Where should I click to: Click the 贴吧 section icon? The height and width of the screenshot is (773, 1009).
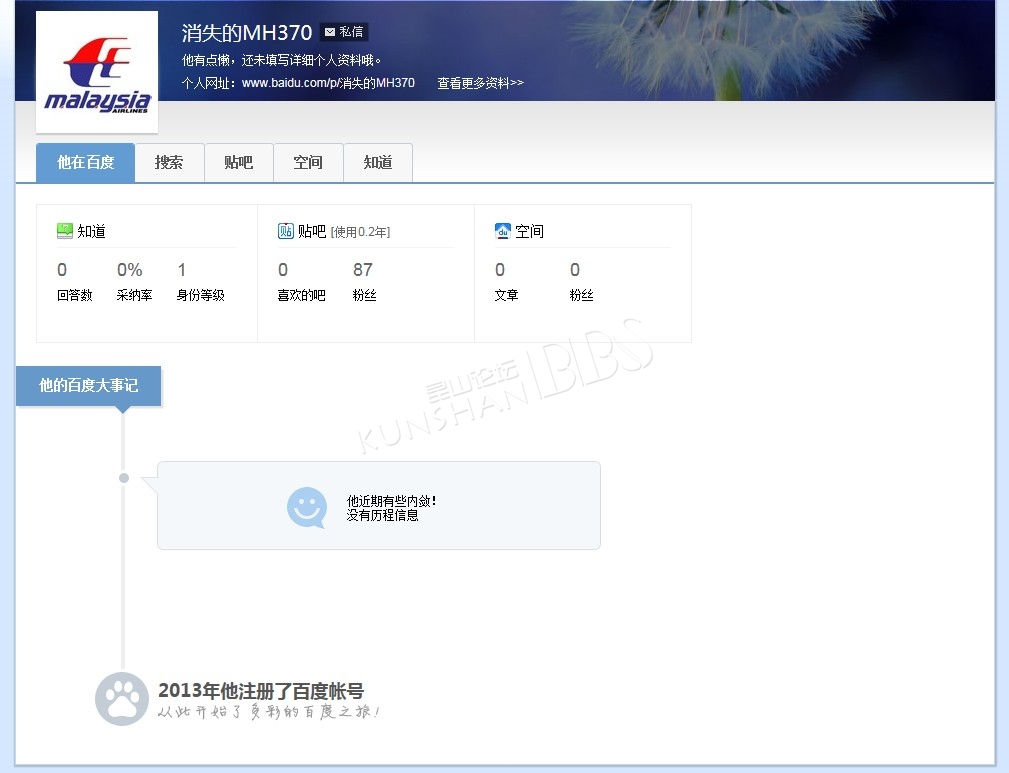(286, 230)
